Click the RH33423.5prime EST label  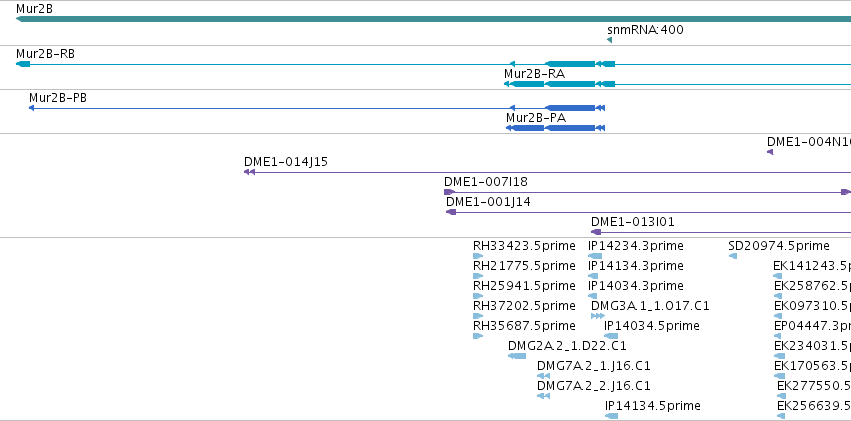[x=524, y=246]
